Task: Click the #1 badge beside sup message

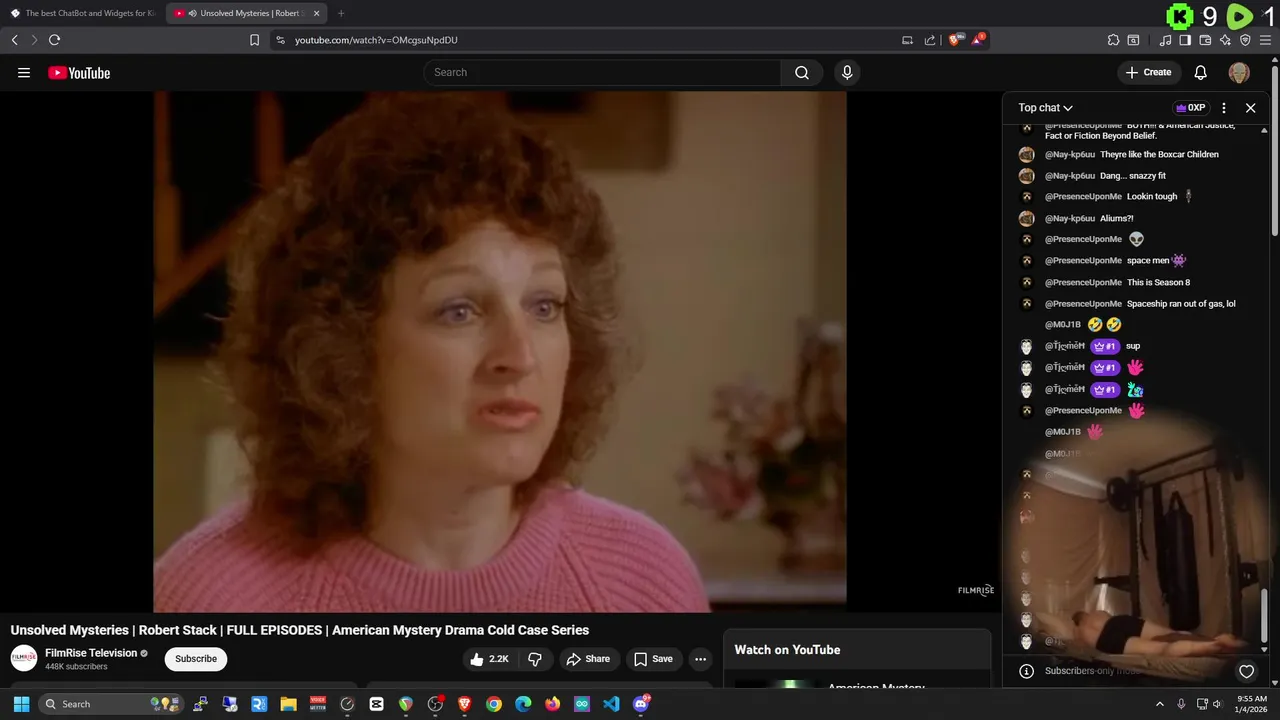Action: pyautogui.click(x=1104, y=346)
